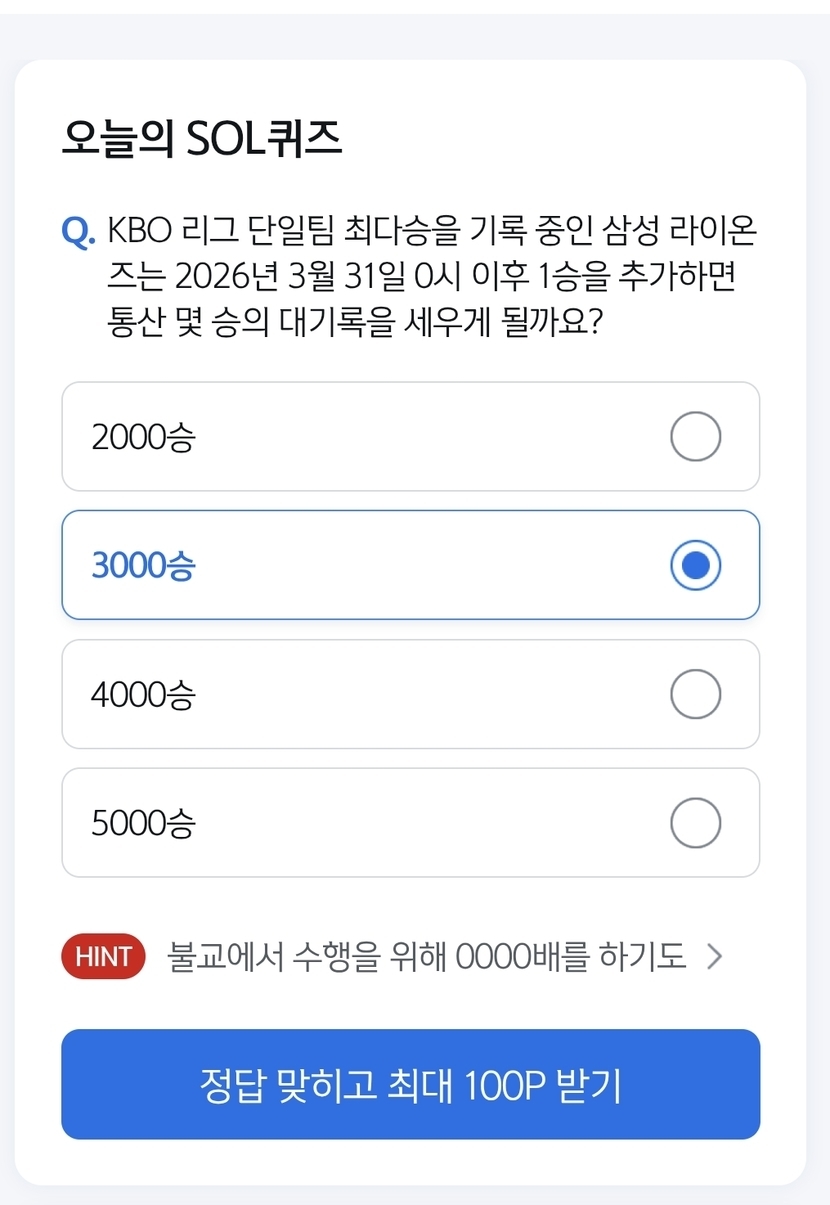Pick the 5000승 radio button
This screenshot has height=1205, width=830.
coord(695,824)
